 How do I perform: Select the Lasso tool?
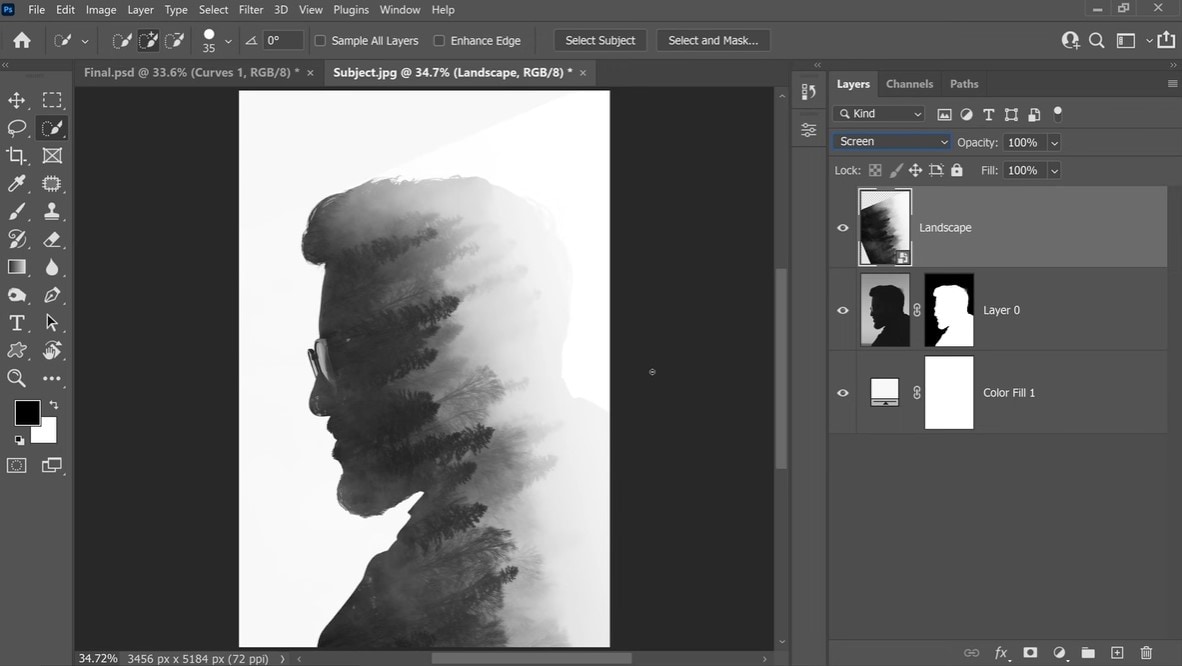(x=17, y=128)
